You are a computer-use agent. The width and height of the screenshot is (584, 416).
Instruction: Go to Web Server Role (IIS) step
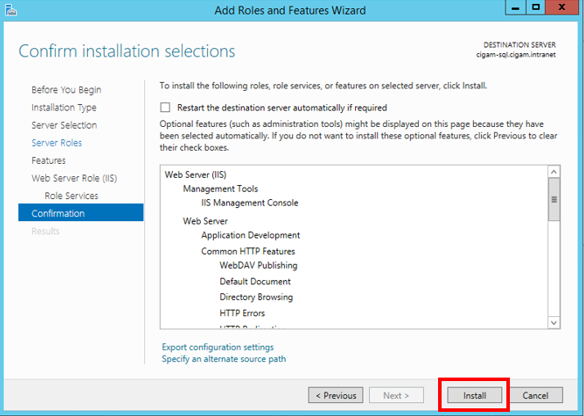pyautogui.click(x=74, y=178)
